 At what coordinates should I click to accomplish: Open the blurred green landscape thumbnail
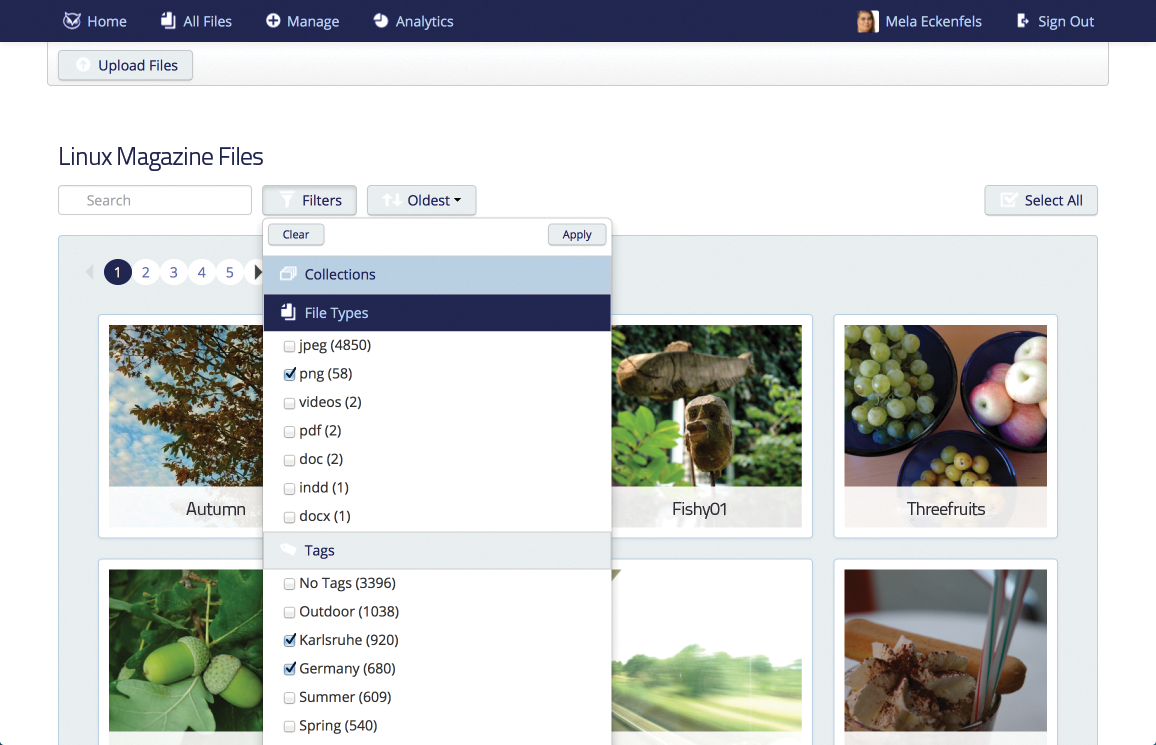706,652
